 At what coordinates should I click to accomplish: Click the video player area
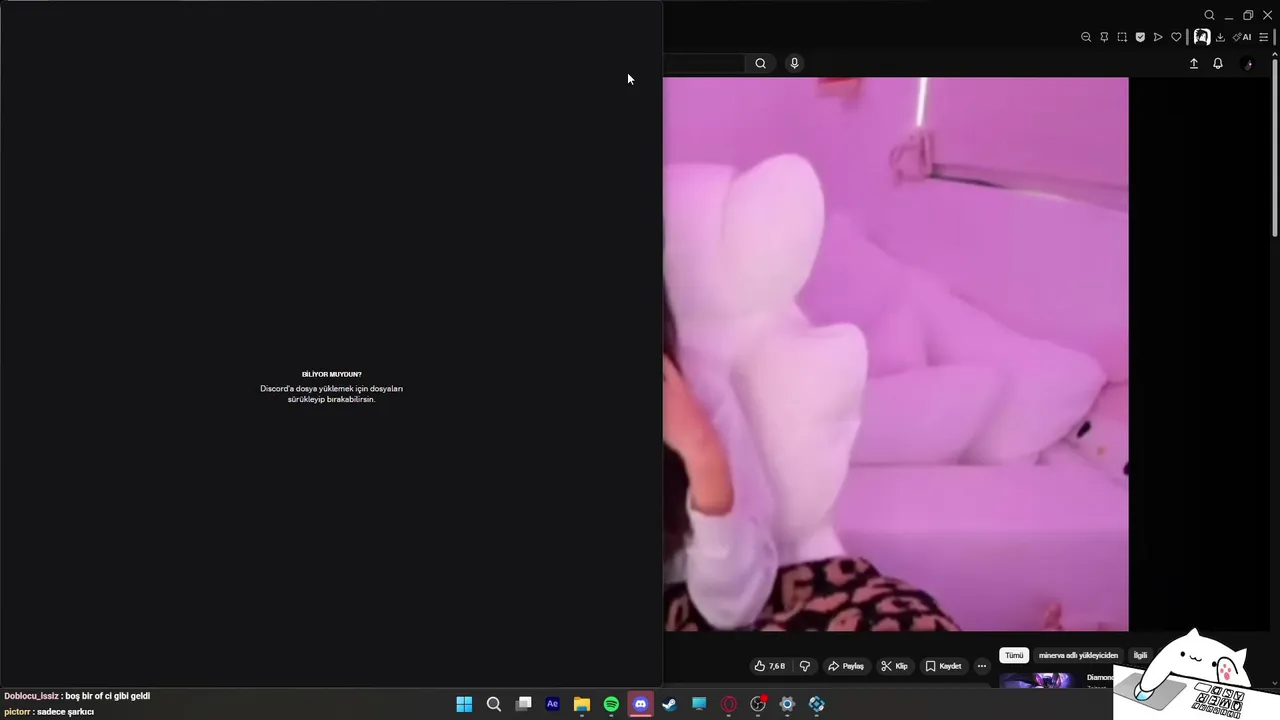pyautogui.click(x=895, y=354)
